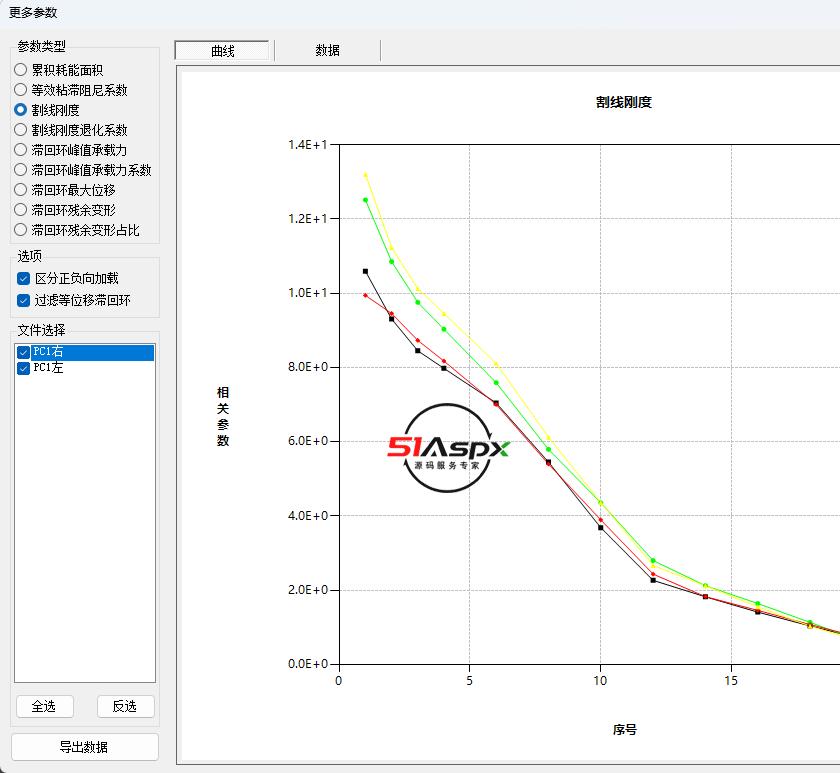The height and width of the screenshot is (773, 840).
Task: Toggle the 区分正负向加载 checkbox
Action: [x=24, y=279]
